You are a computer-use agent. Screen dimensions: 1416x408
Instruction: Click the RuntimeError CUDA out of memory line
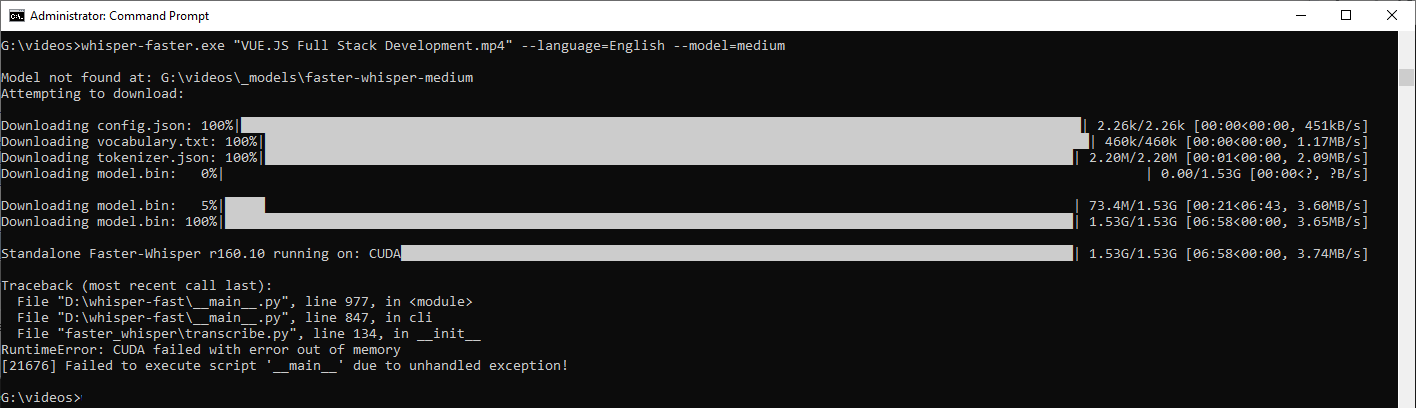pos(201,350)
